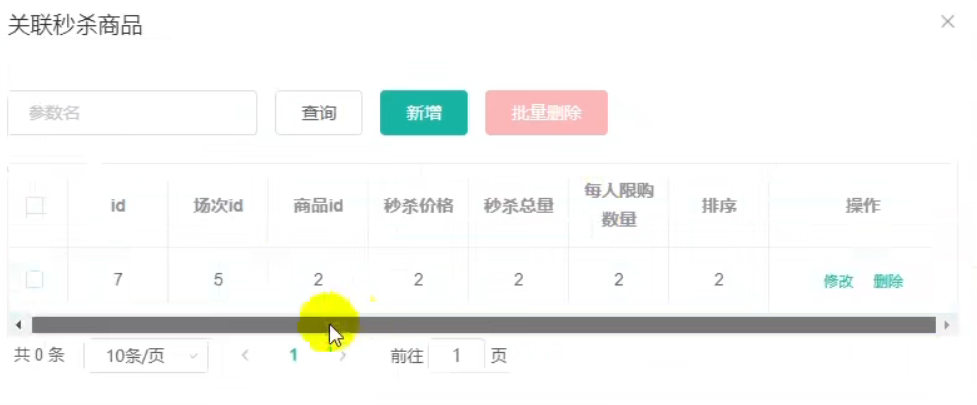Click 修改 link in the table row
The width and height of the screenshot is (977, 405).
click(838, 281)
